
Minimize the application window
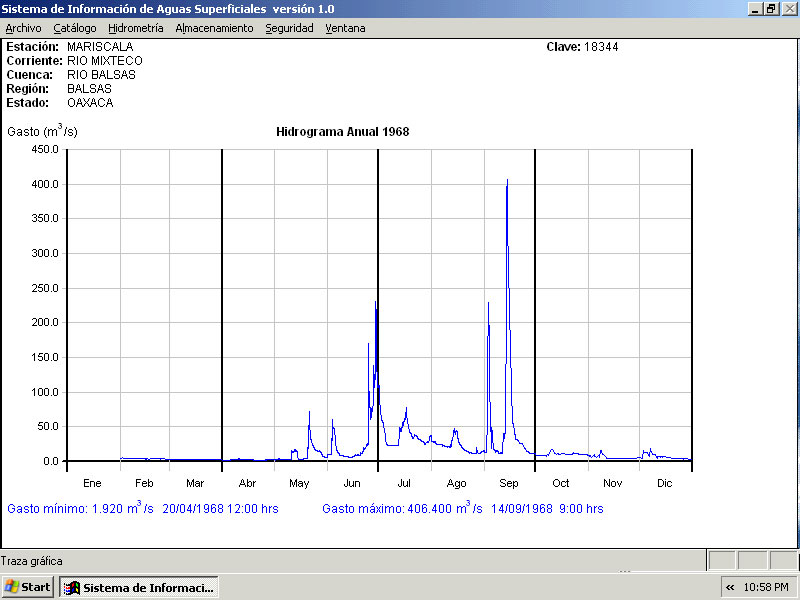tap(755, 8)
